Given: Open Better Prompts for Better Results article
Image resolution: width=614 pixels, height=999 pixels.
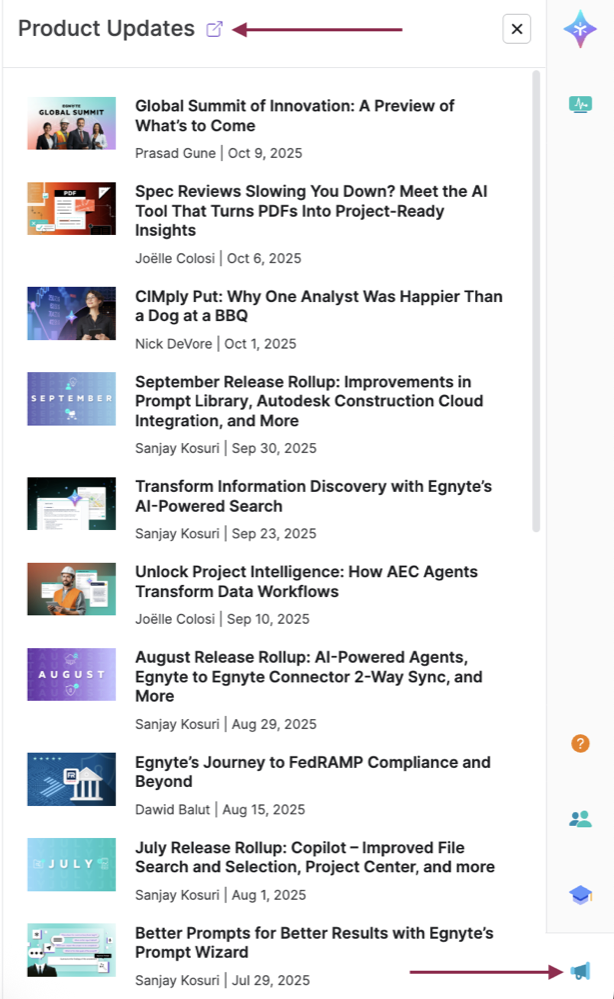Looking at the screenshot, I should [x=314, y=942].
